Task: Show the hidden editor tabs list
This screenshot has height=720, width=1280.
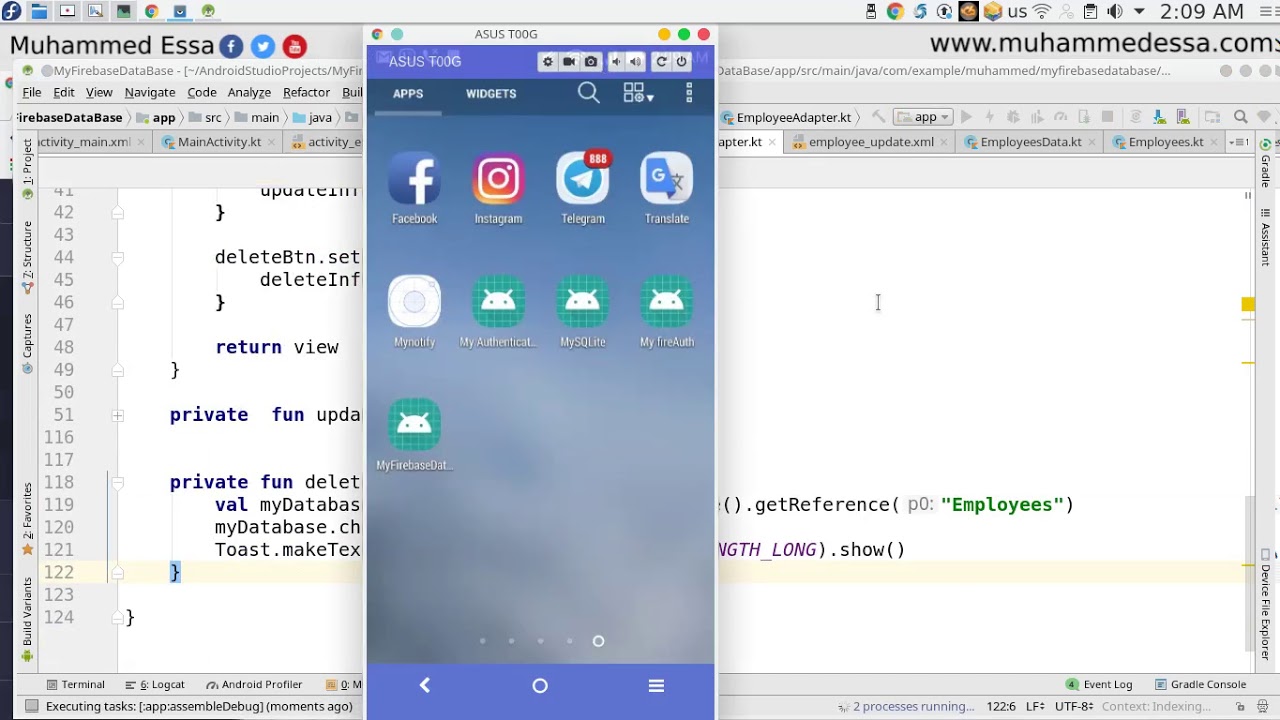Action: click(x=1238, y=142)
